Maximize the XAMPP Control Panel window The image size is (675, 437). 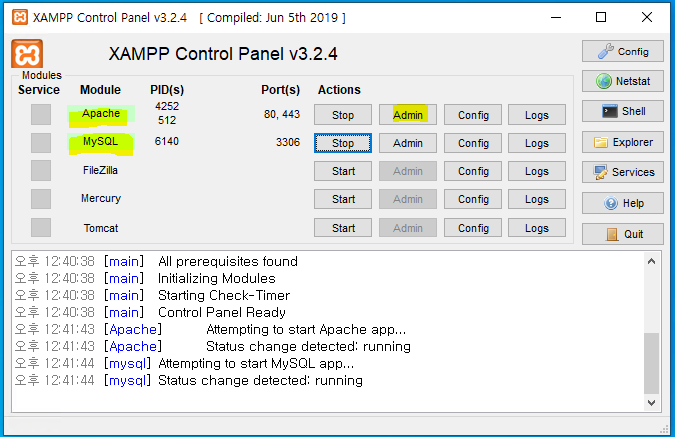pyautogui.click(x=601, y=17)
